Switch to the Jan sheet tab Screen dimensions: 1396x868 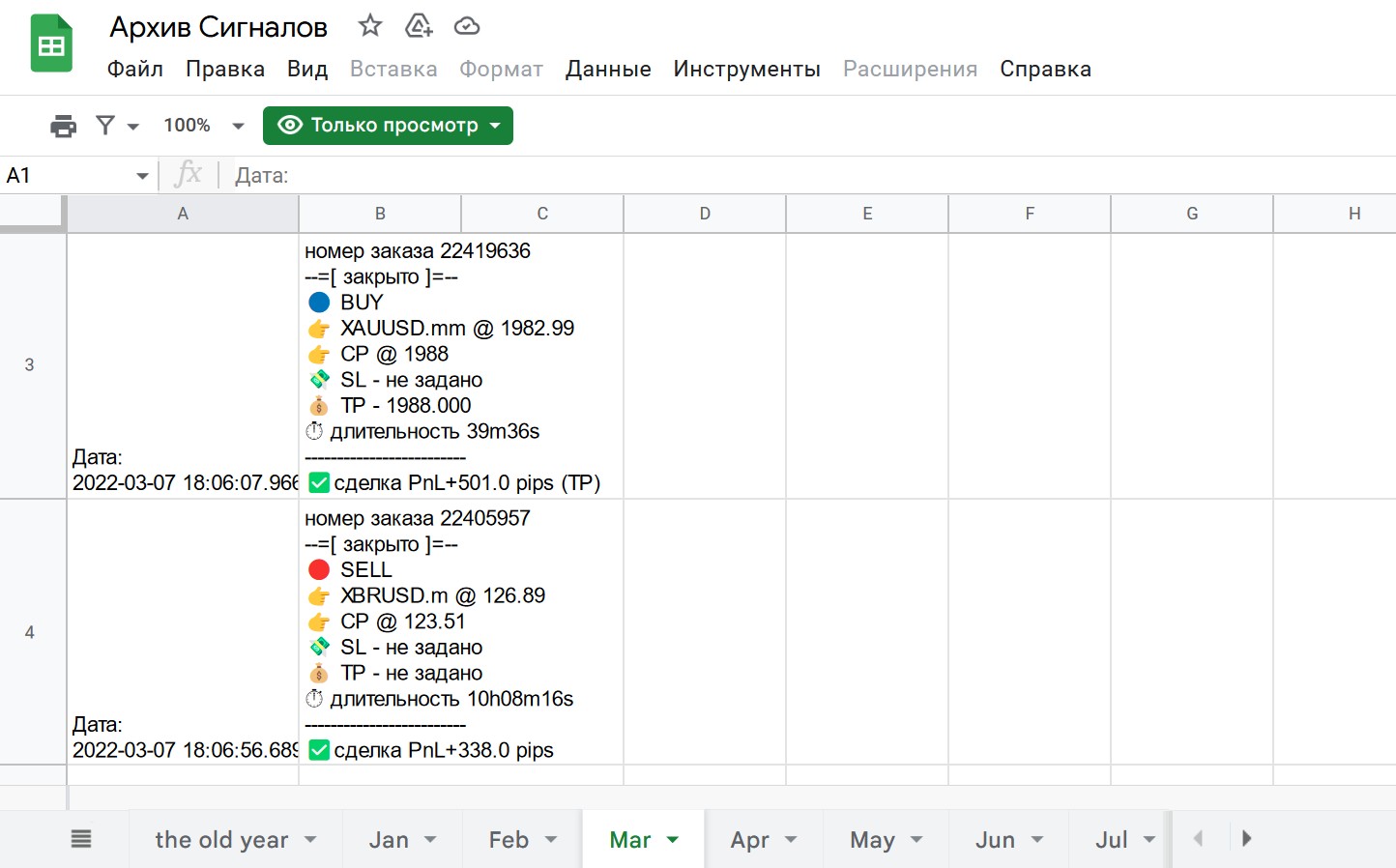pos(389,840)
